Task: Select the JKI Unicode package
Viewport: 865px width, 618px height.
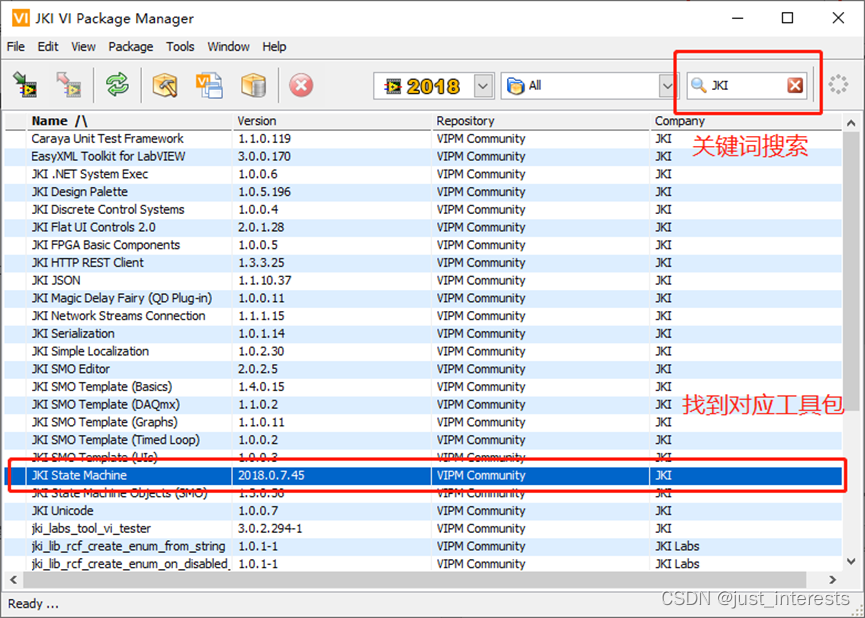Action: [423, 510]
